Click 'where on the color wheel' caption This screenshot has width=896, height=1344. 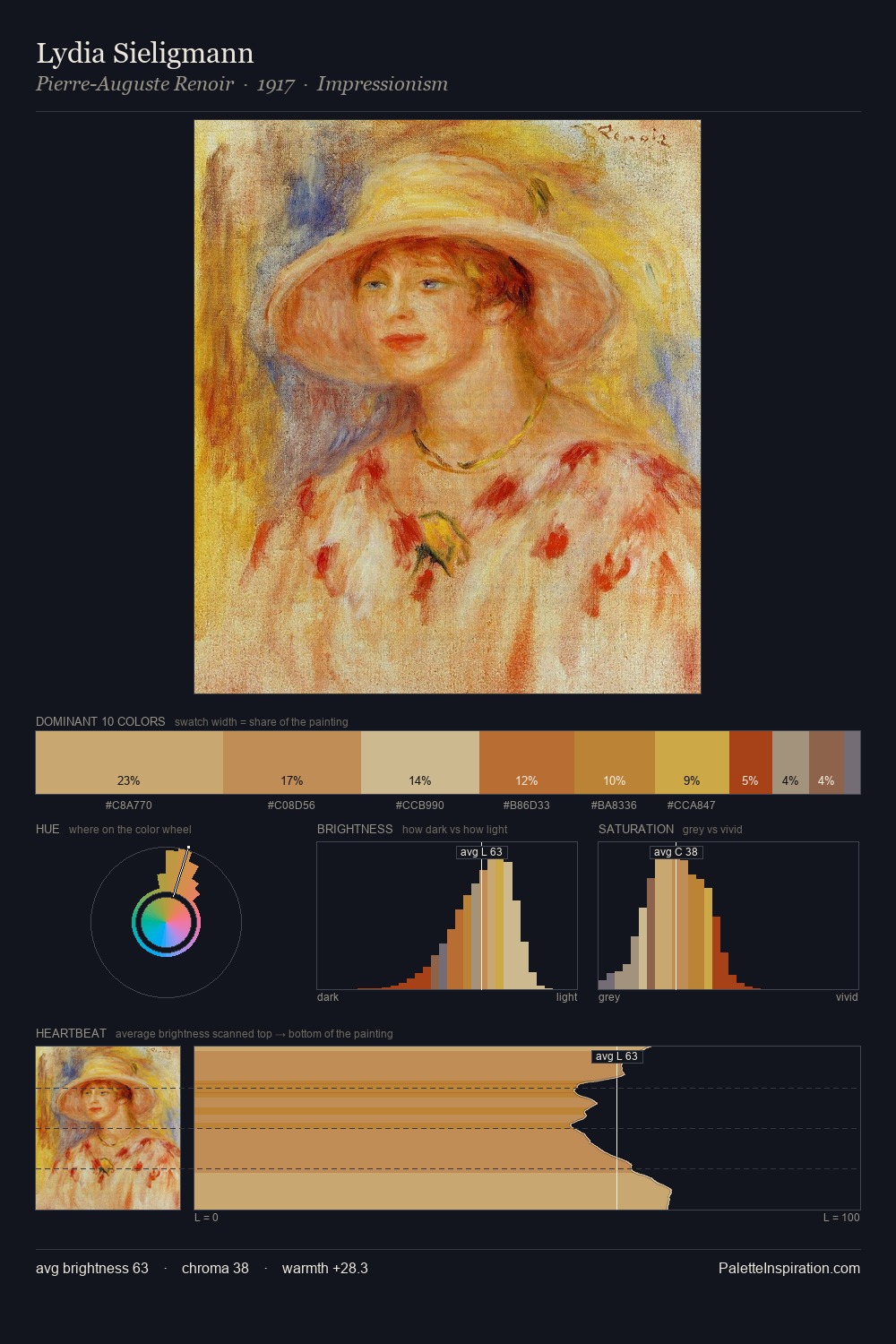tap(130, 830)
